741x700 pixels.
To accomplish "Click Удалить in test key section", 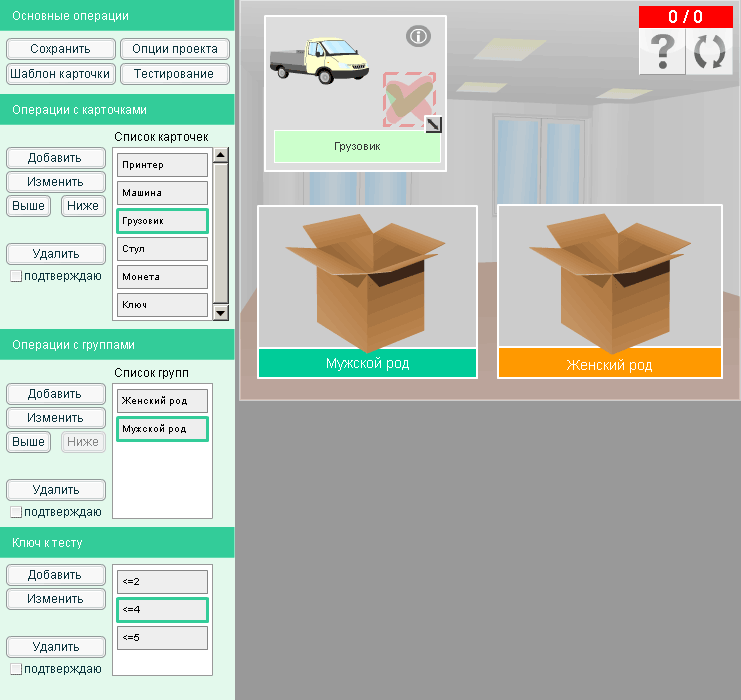I will [x=56, y=647].
